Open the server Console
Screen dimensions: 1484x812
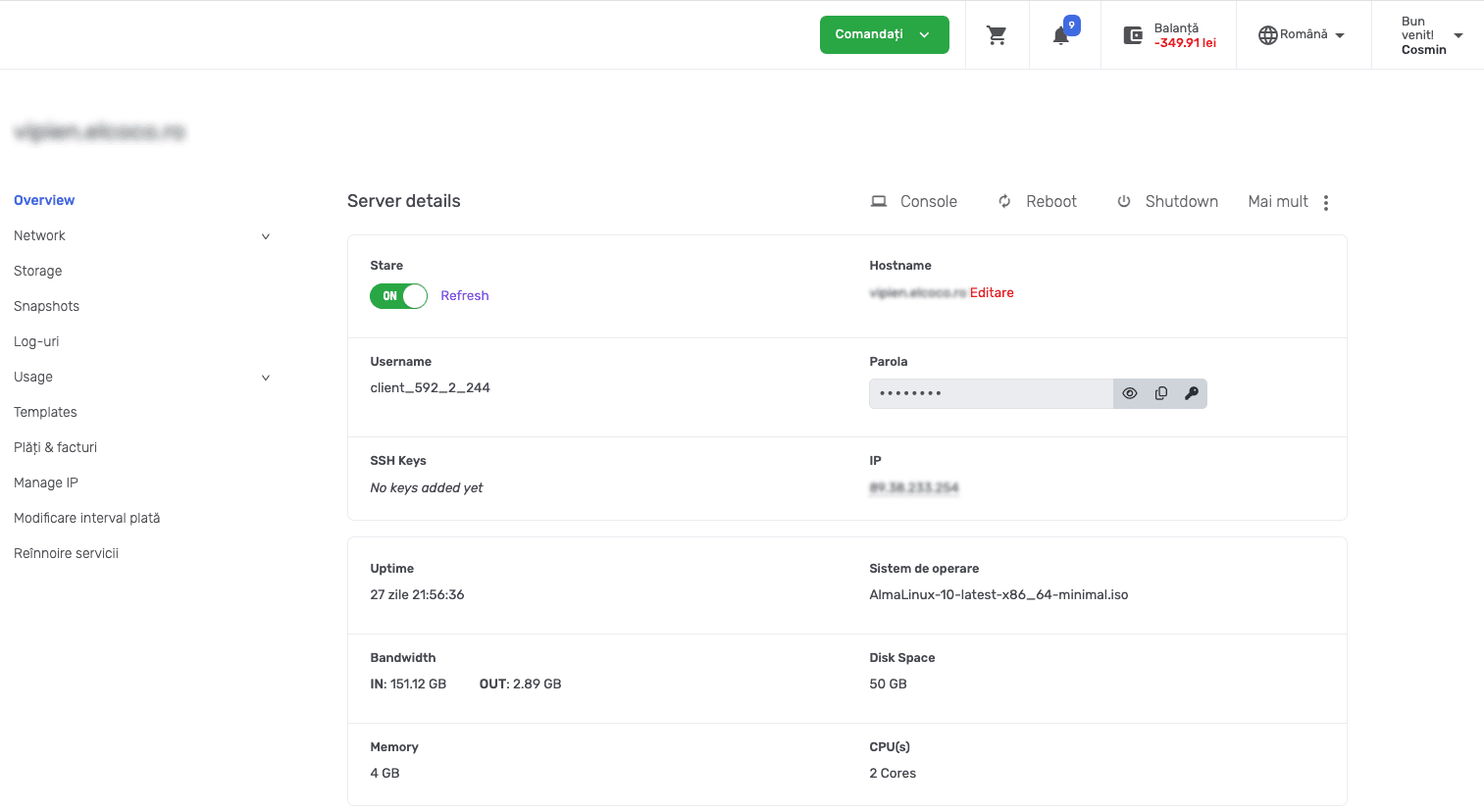coord(914,201)
